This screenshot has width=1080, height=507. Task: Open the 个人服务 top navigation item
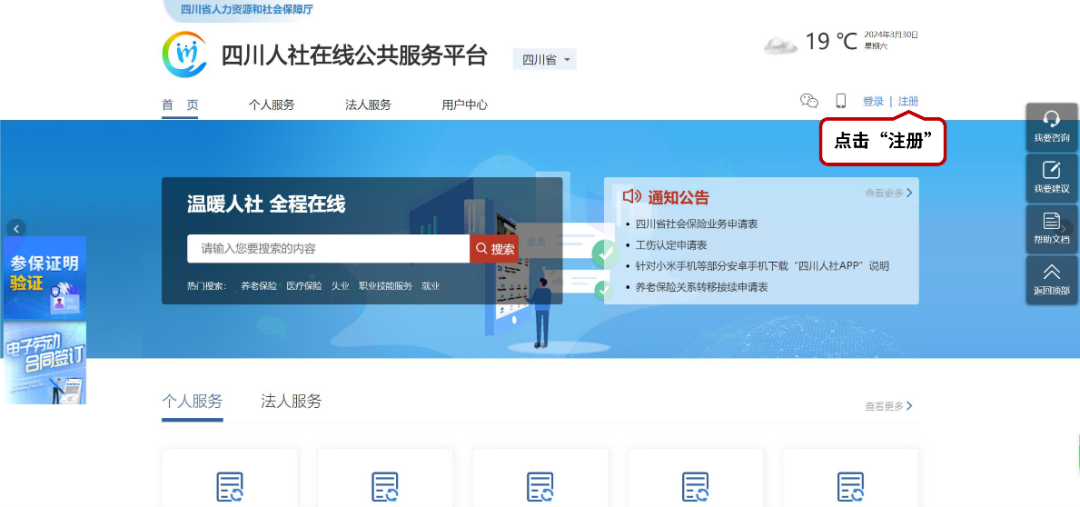(271, 105)
